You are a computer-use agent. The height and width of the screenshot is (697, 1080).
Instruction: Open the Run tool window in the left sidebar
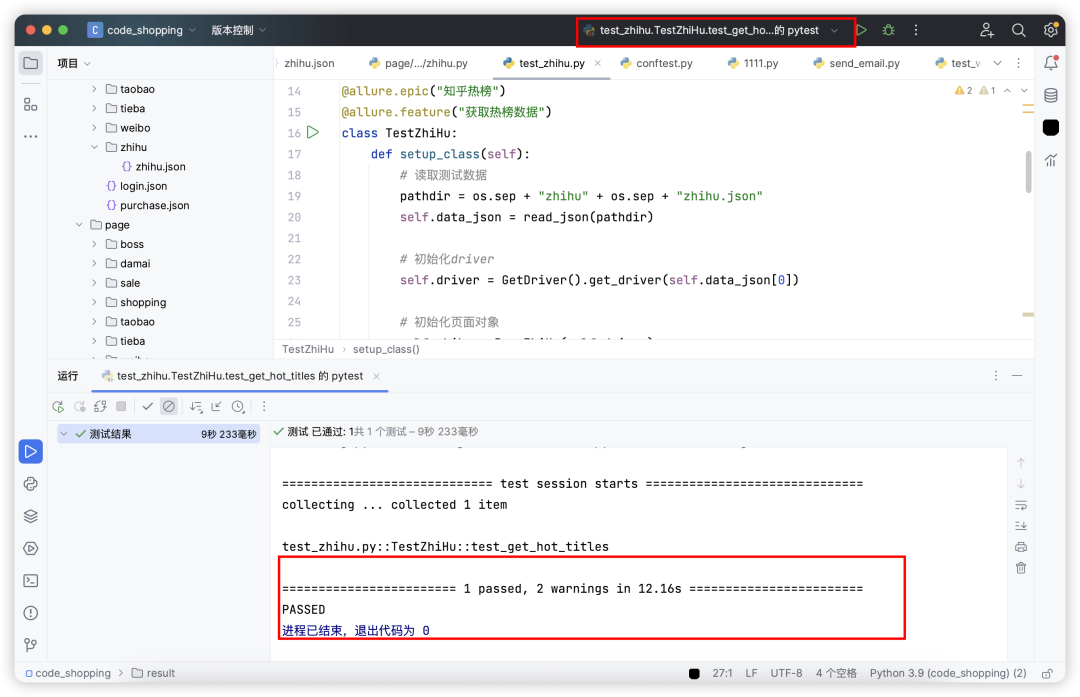click(x=30, y=452)
